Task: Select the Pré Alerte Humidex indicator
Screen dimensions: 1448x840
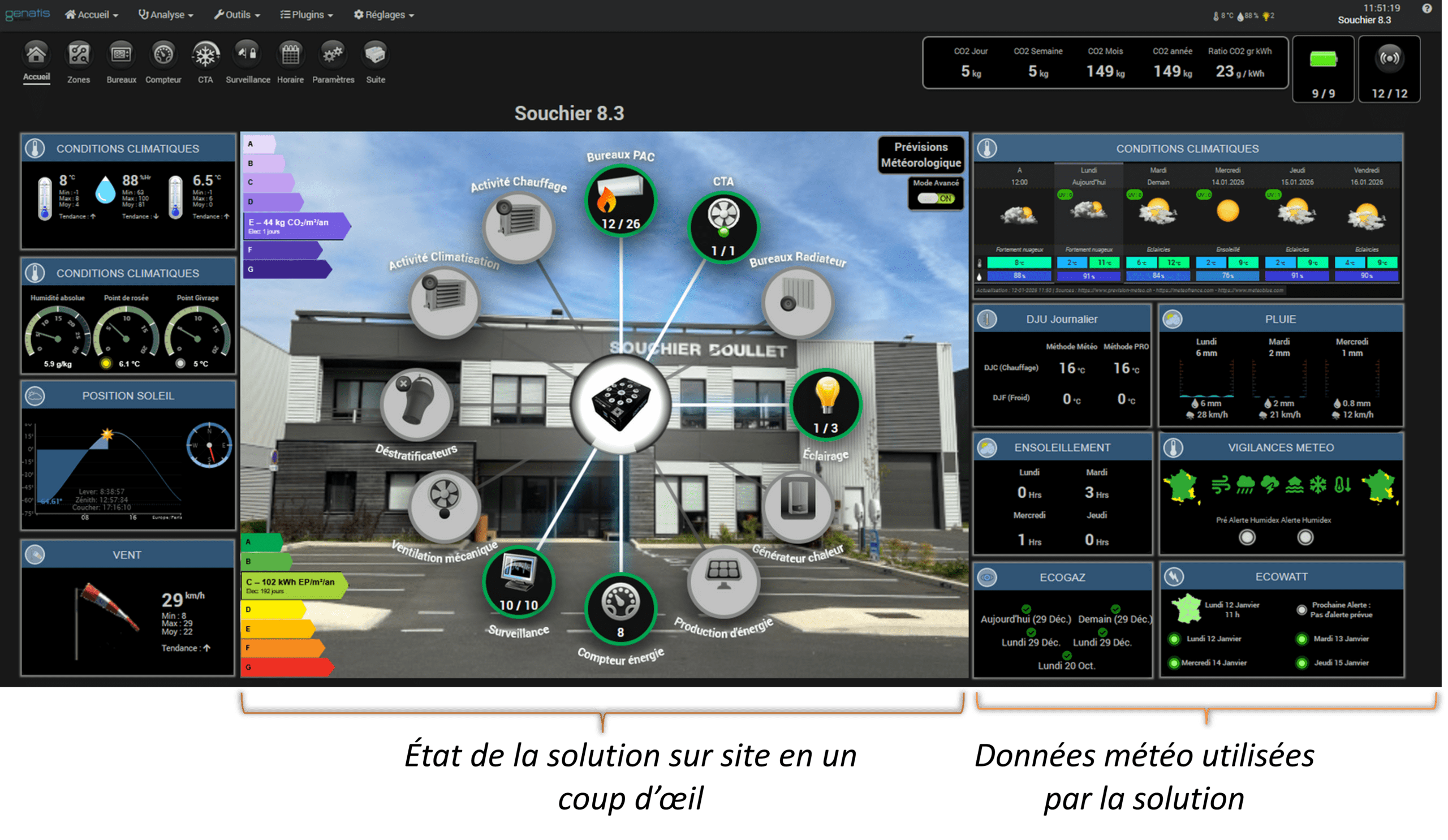Action: coord(1247,538)
